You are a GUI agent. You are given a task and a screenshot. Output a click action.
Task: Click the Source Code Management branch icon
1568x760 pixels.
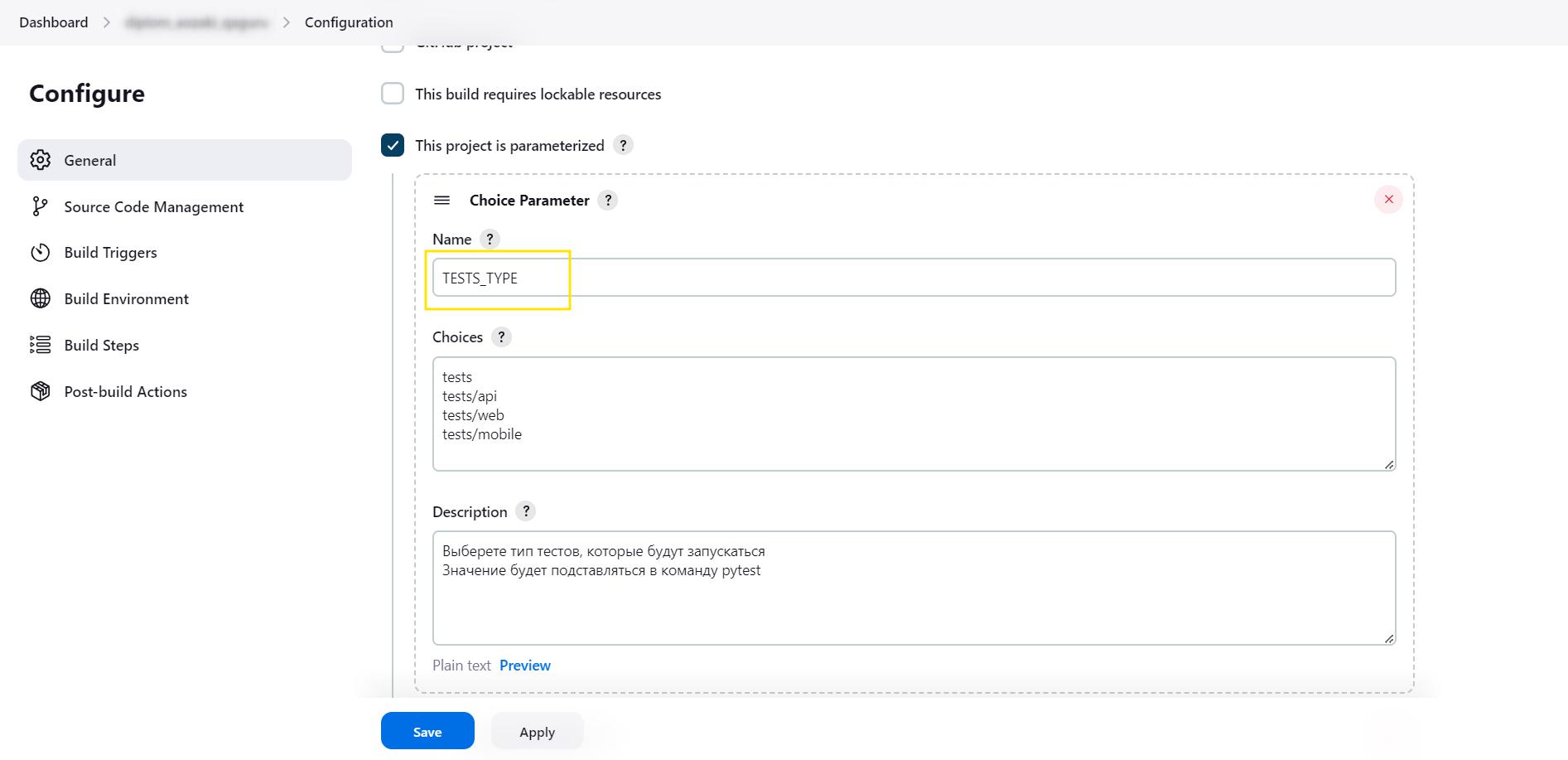[x=41, y=206]
